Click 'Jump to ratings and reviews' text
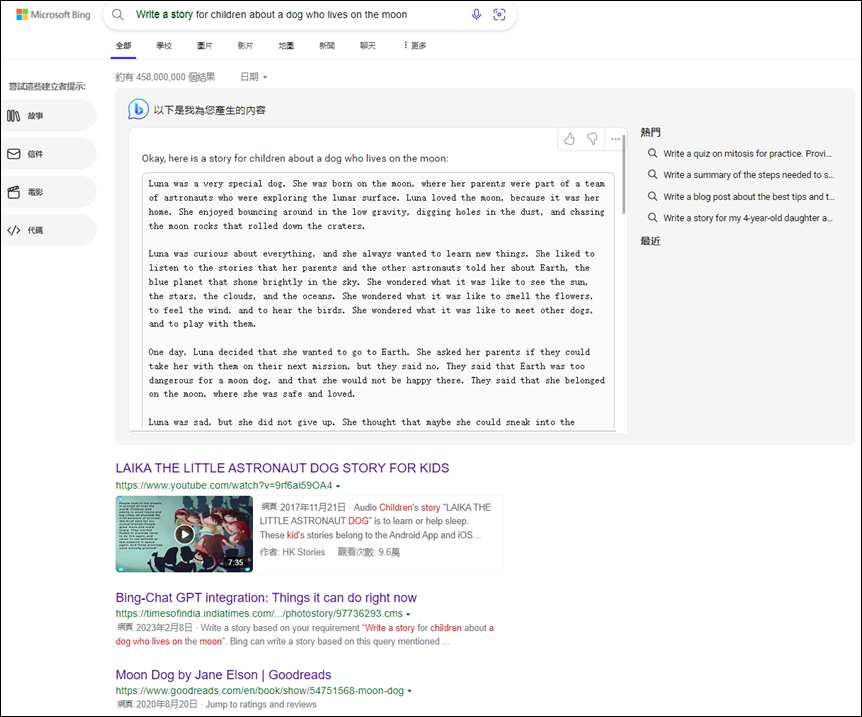 click(261, 704)
